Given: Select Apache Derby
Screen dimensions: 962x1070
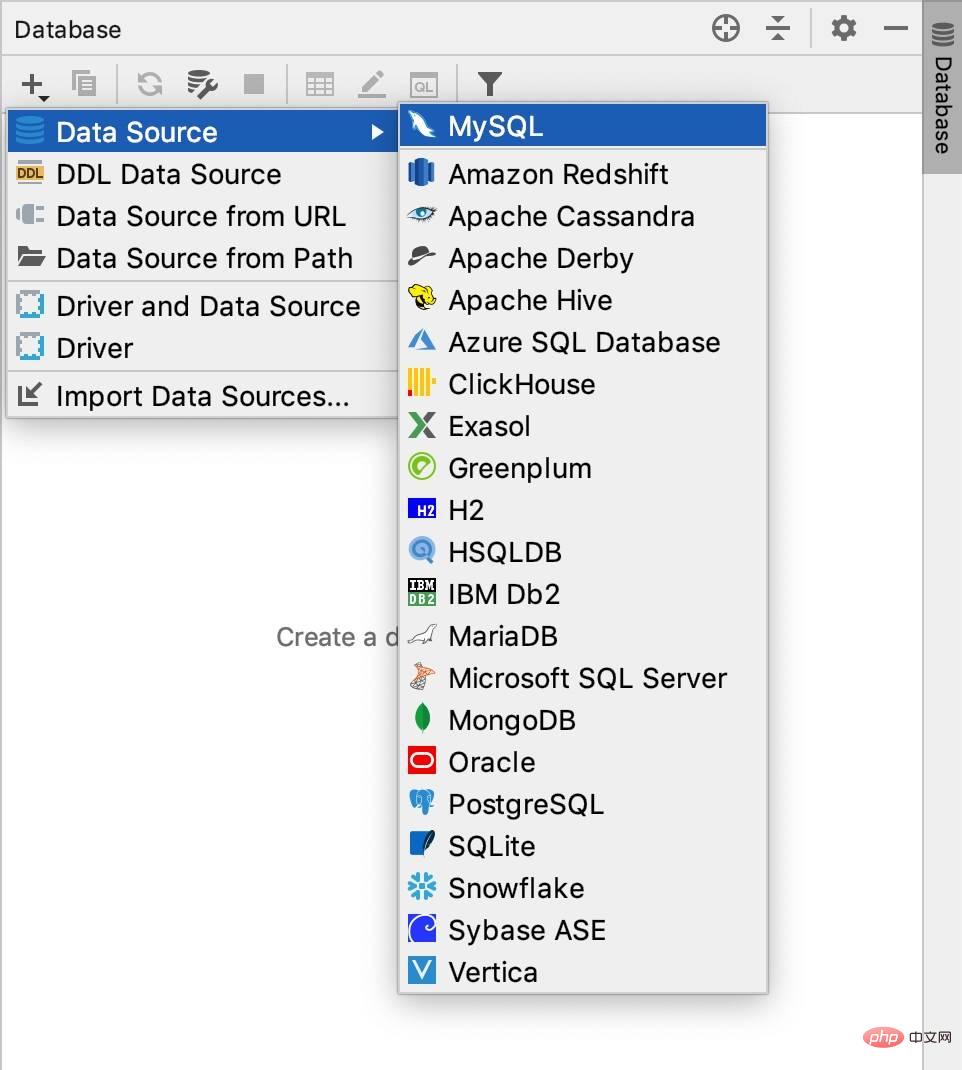Looking at the screenshot, I should 583,259.
